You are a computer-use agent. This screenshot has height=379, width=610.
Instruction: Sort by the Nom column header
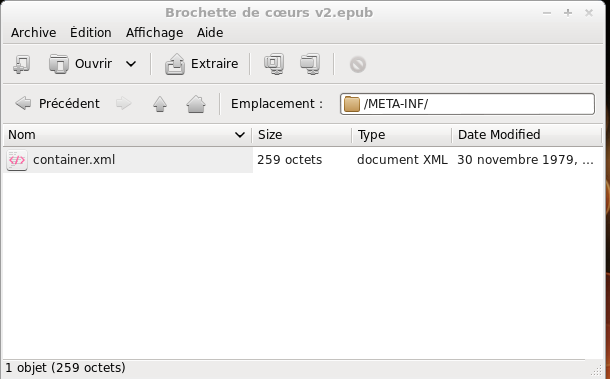pos(127,135)
